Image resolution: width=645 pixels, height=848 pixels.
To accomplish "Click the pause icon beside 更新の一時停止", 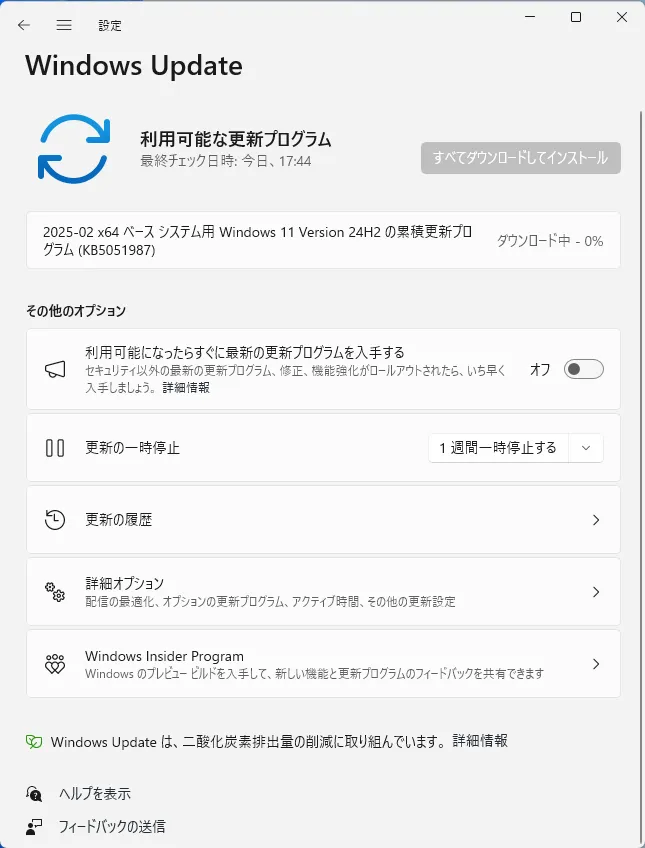I will (55, 448).
